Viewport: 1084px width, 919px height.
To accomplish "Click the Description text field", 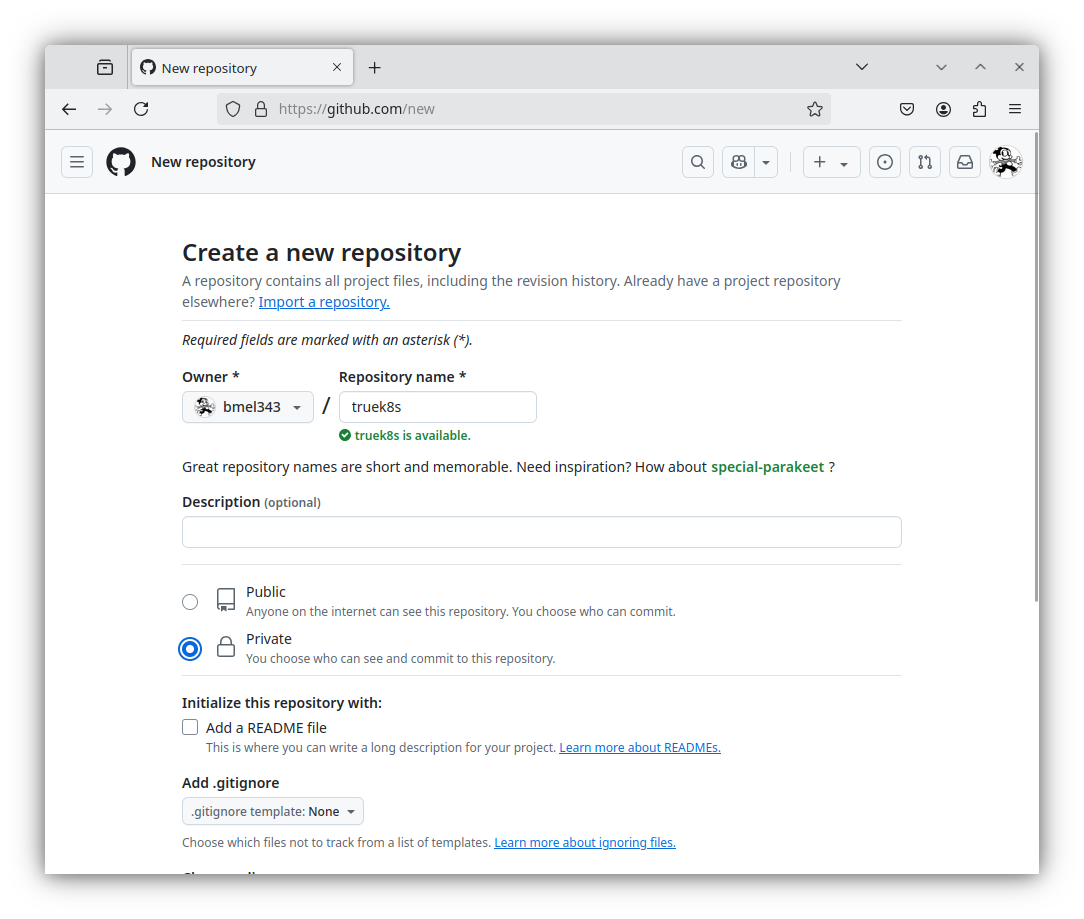I will pos(541,532).
